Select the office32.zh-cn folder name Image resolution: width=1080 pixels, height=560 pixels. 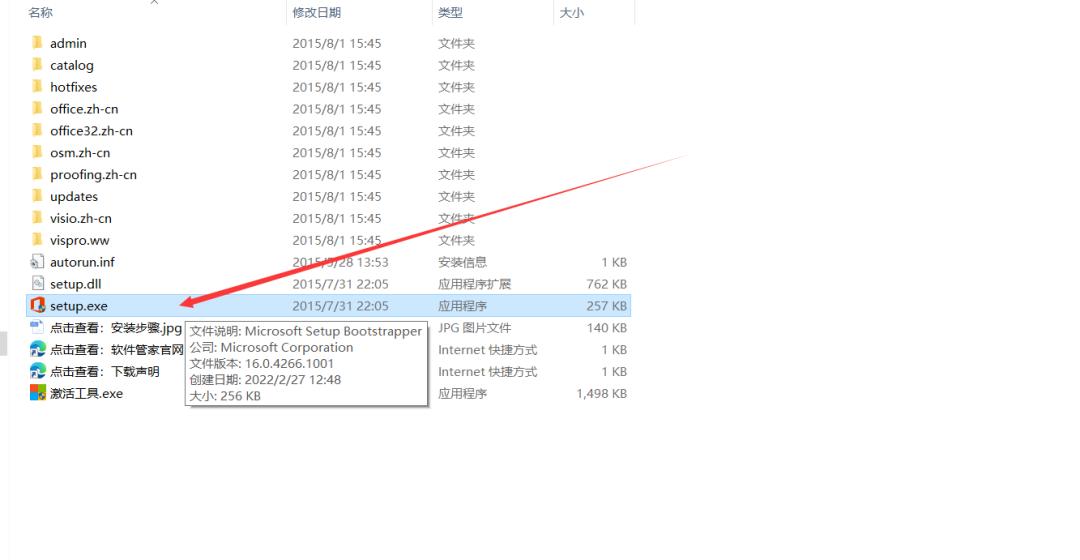91,131
